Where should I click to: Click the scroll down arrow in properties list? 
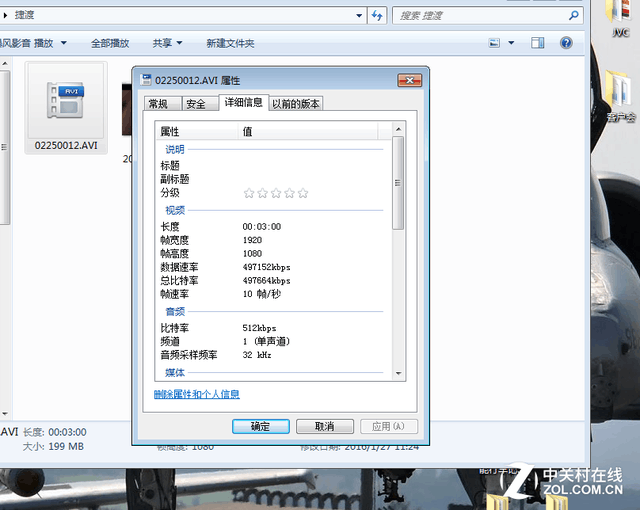398,373
